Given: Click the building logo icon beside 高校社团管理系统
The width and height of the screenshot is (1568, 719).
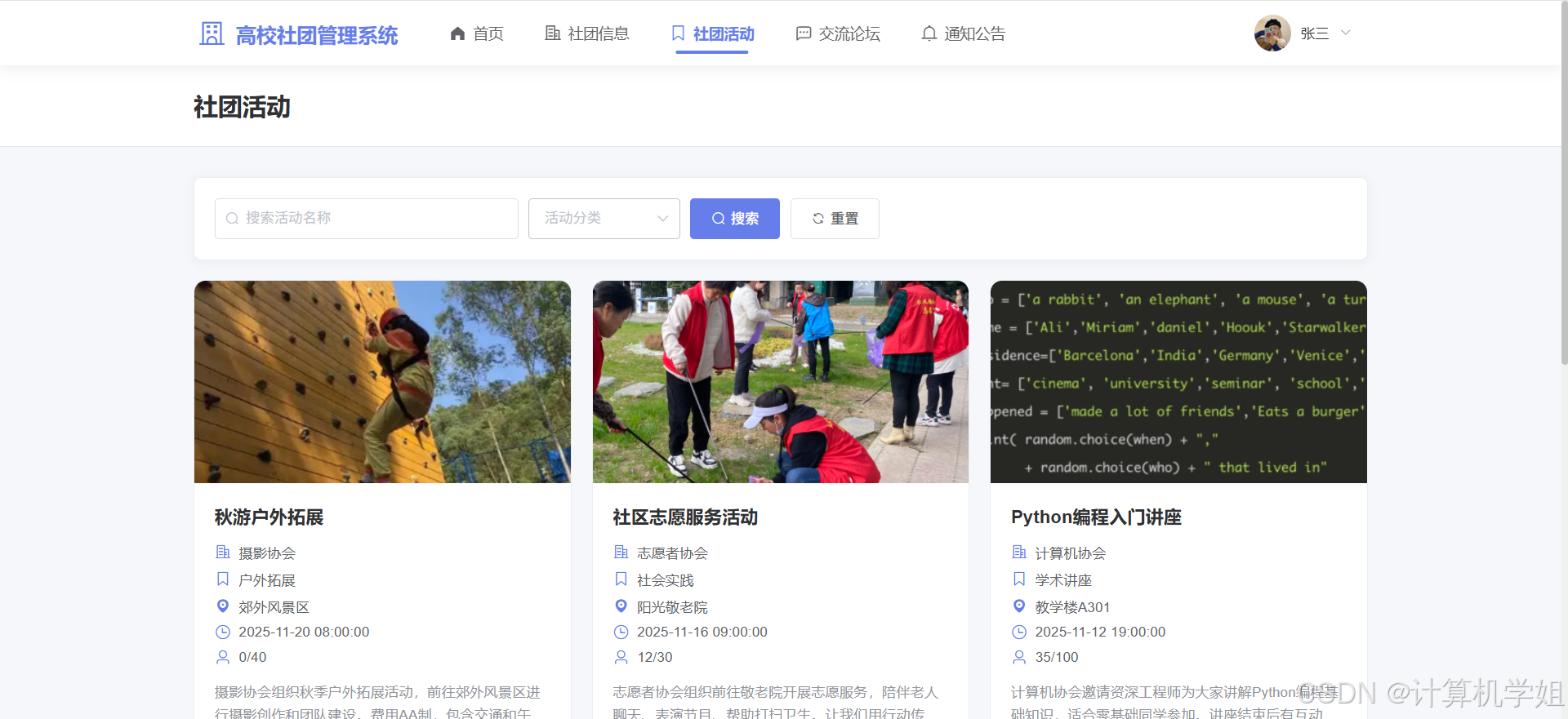Looking at the screenshot, I should click(212, 33).
